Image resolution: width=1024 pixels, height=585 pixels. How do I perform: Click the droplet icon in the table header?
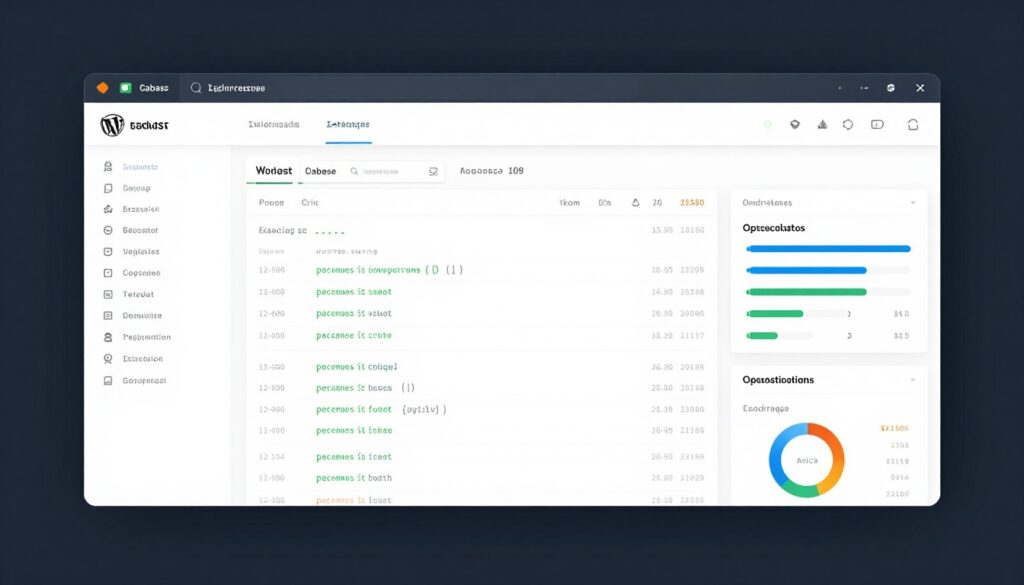pos(635,202)
